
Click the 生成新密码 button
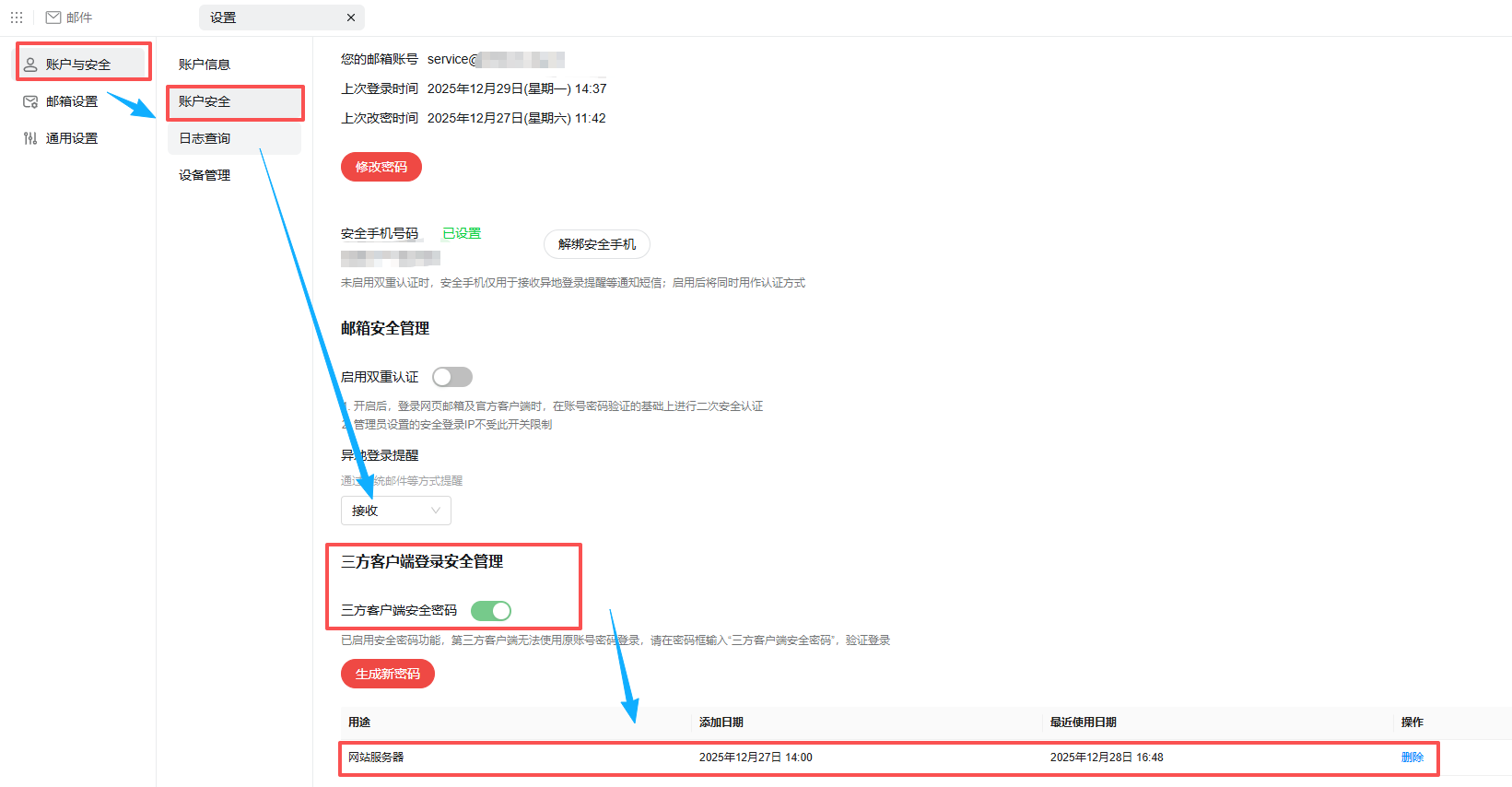point(388,674)
